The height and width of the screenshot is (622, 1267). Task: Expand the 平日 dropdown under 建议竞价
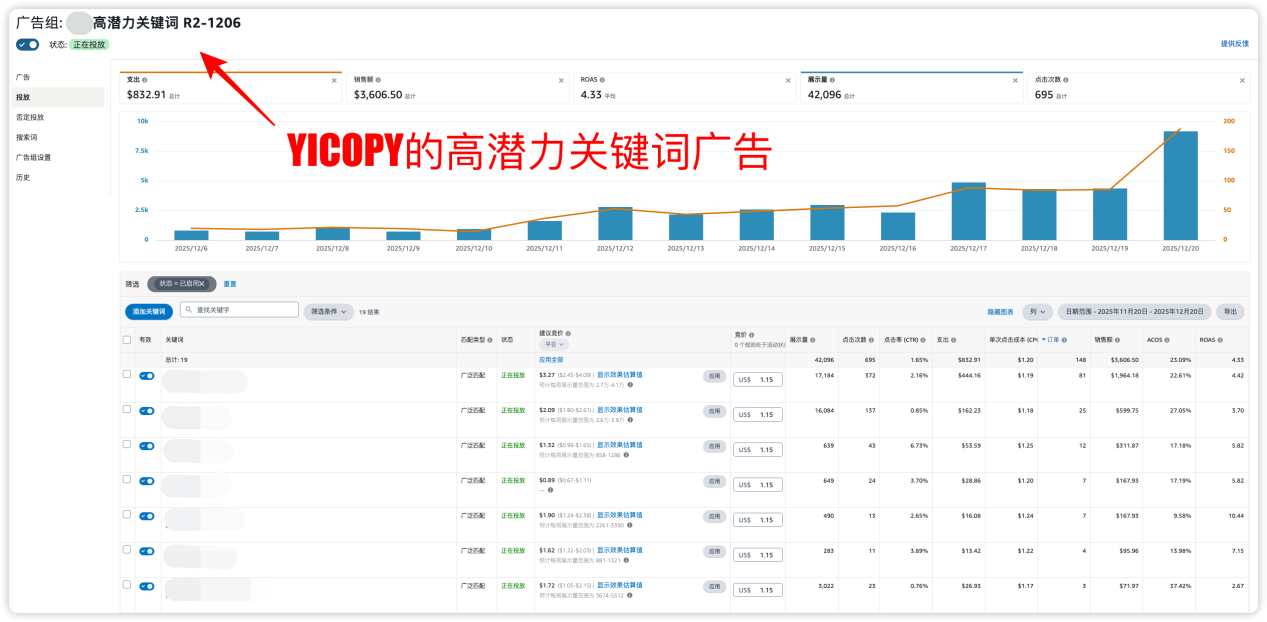click(x=552, y=344)
